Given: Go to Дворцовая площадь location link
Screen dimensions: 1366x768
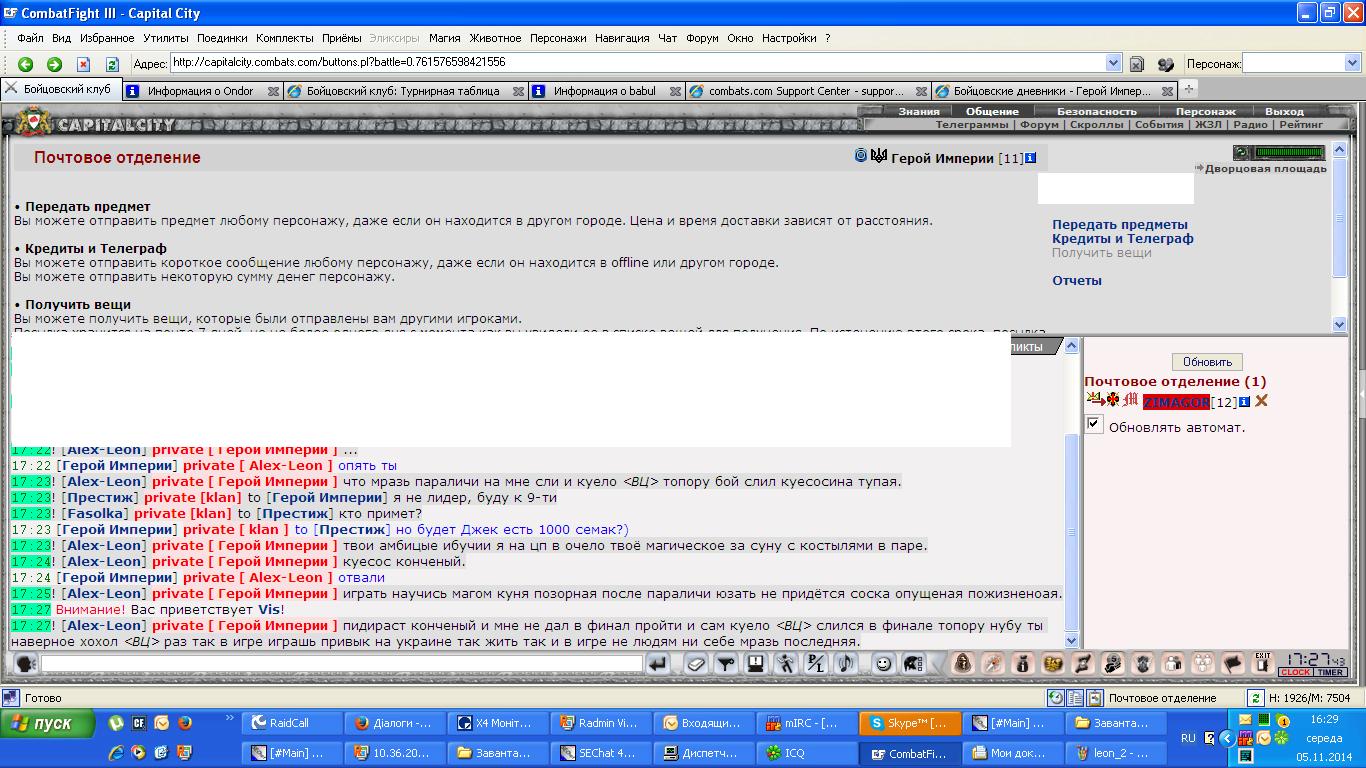Looking at the screenshot, I should click(x=1265, y=169).
